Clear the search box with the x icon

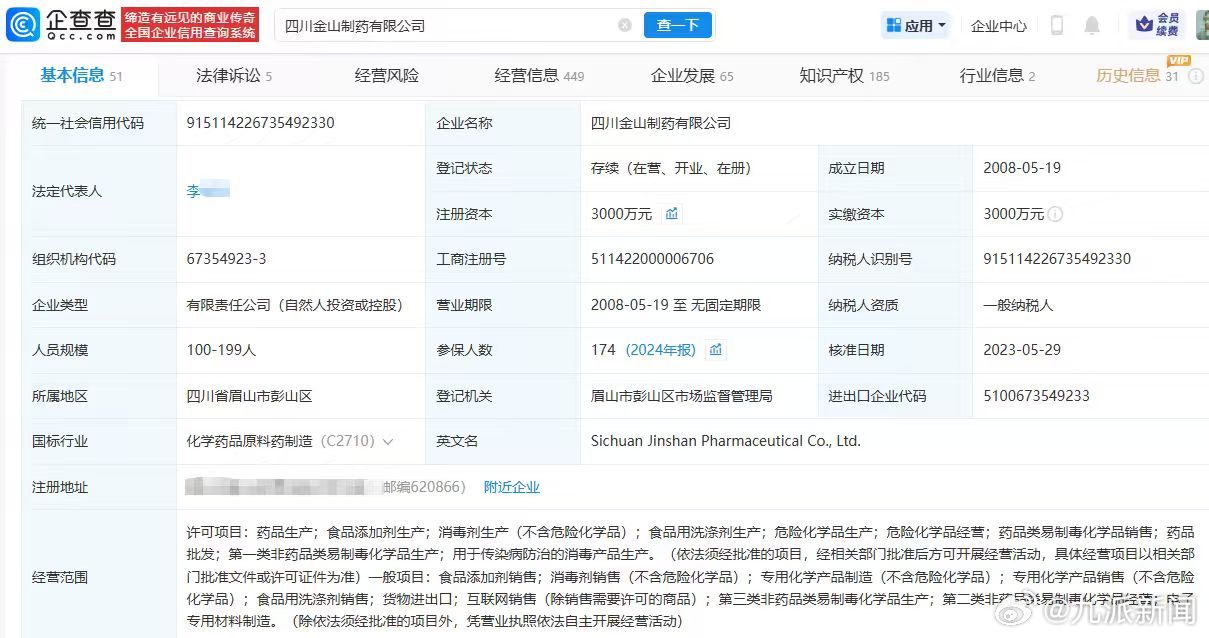pyautogui.click(x=626, y=24)
